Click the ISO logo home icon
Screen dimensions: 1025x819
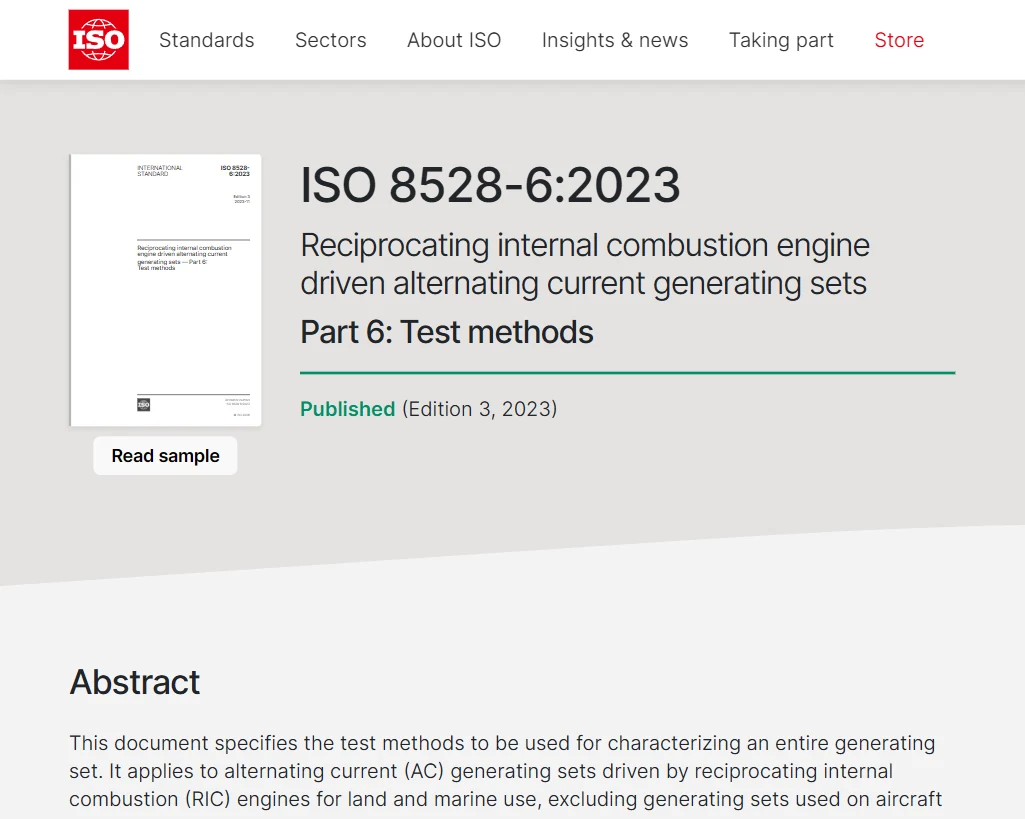click(99, 40)
